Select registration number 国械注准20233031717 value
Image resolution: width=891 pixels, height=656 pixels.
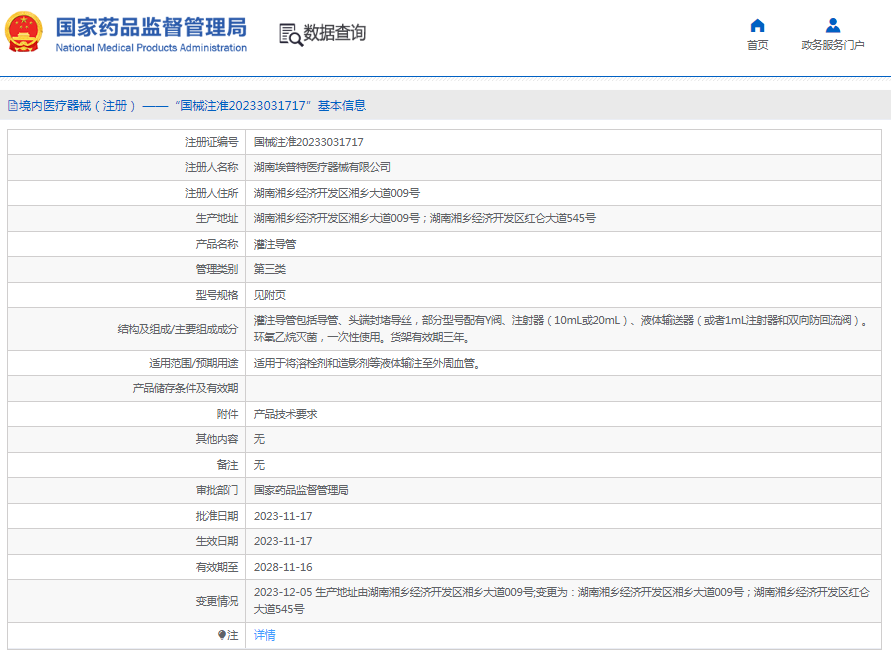(309, 142)
